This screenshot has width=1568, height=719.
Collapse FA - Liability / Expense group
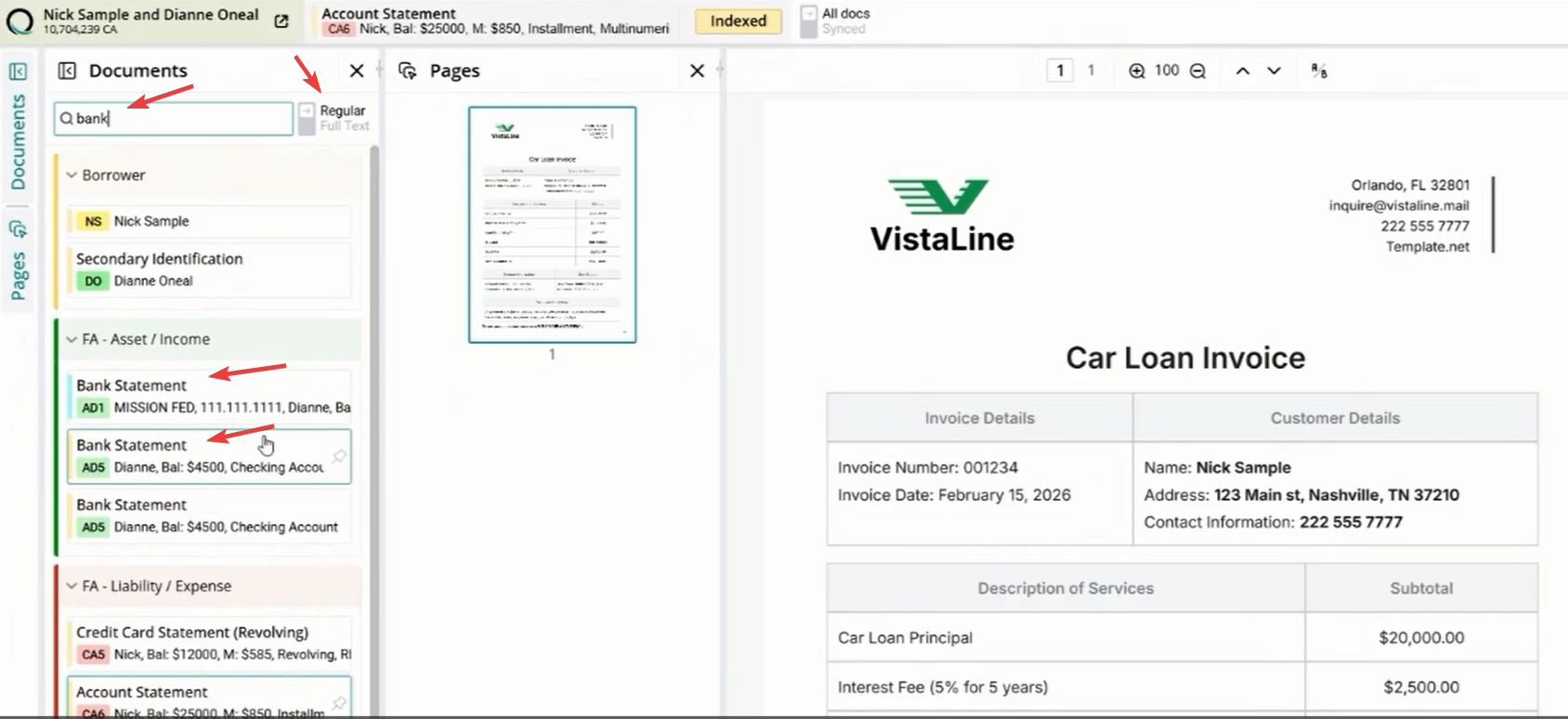point(72,586)
